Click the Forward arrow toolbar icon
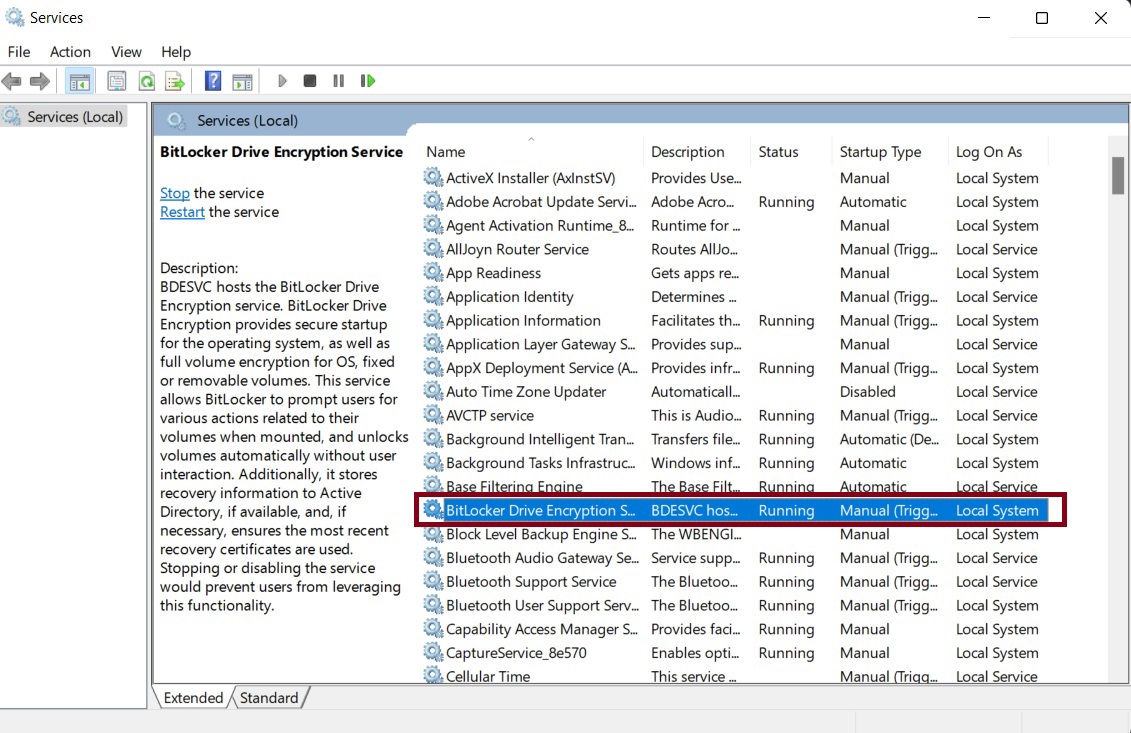The width and height of the screenshot is (1131, 733). (x=40, y=81)
